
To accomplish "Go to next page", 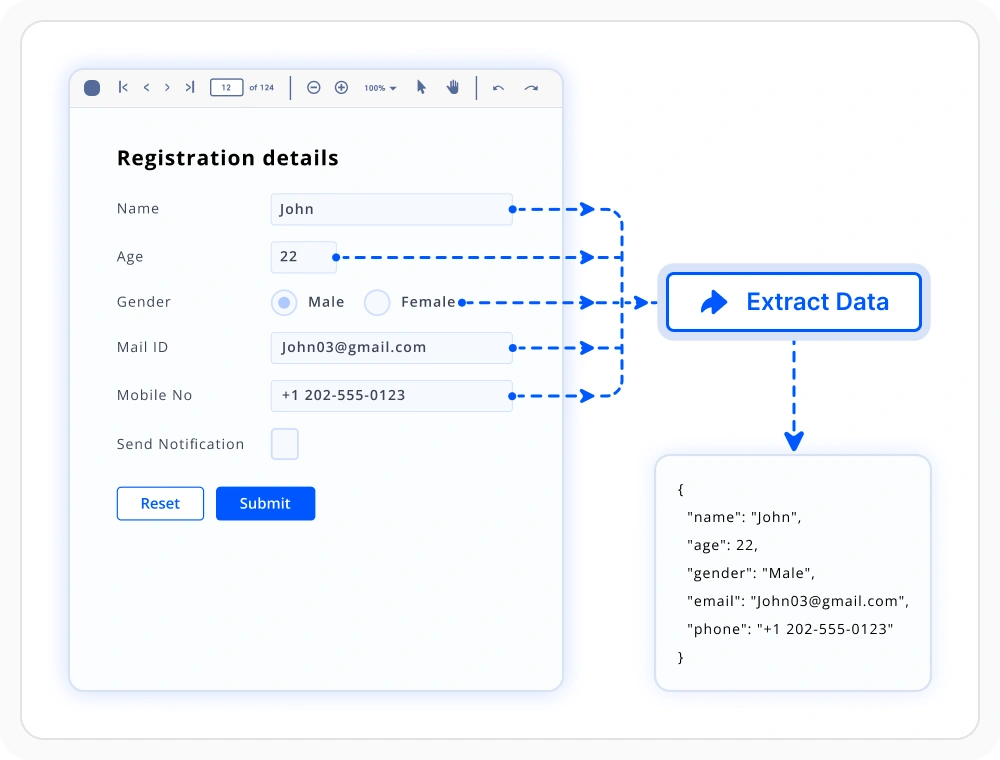I will click(167, 87).
